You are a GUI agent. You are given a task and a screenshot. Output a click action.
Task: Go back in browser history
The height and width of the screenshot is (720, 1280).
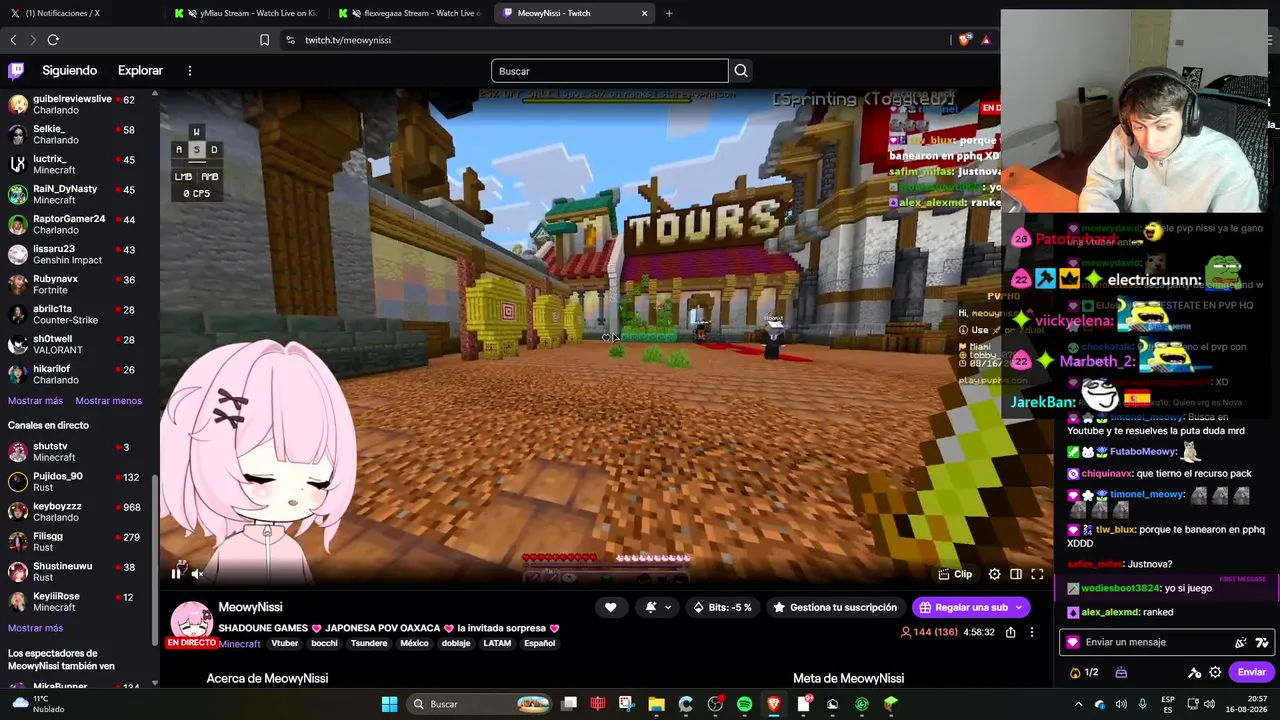coord(13,40)
